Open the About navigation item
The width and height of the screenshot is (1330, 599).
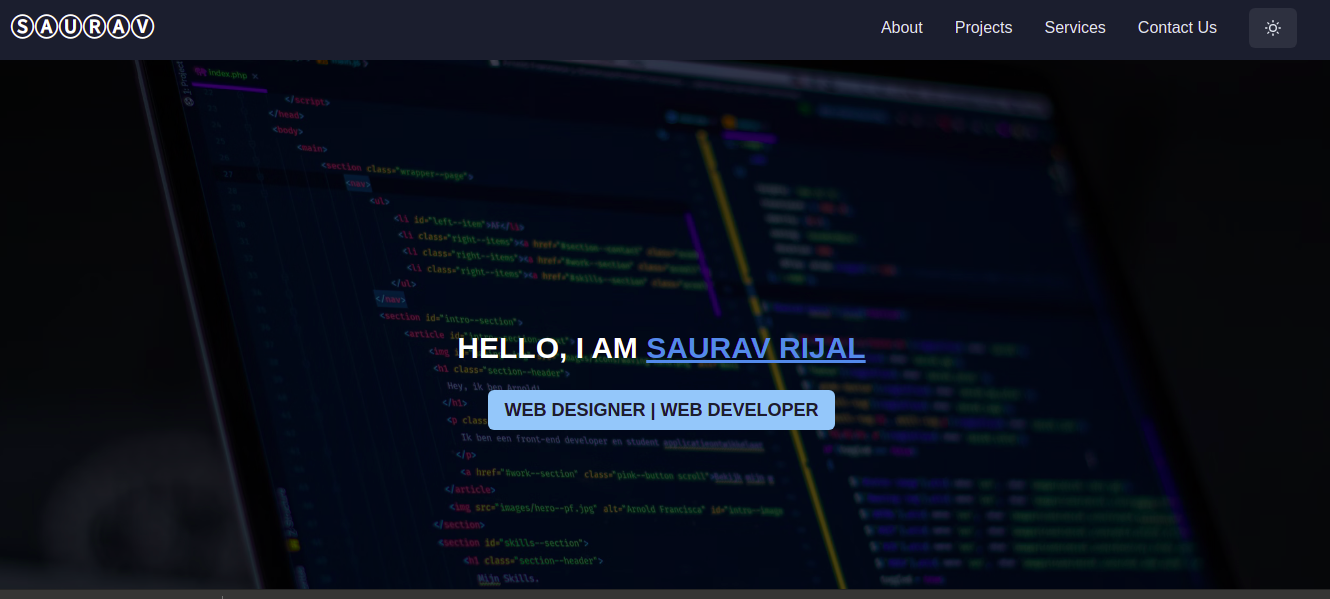(901, 28)
